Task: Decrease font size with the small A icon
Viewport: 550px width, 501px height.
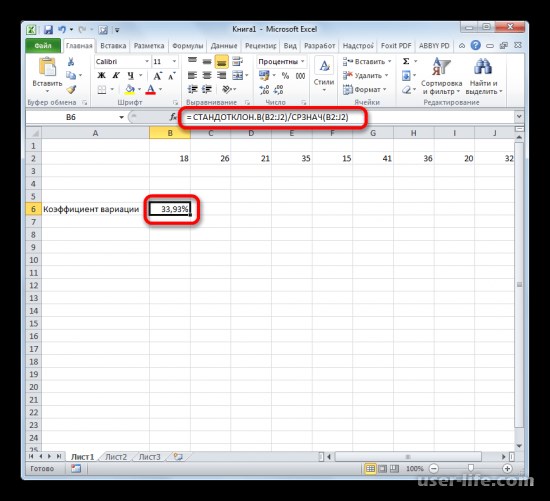Action: click(x=172, y=75)
